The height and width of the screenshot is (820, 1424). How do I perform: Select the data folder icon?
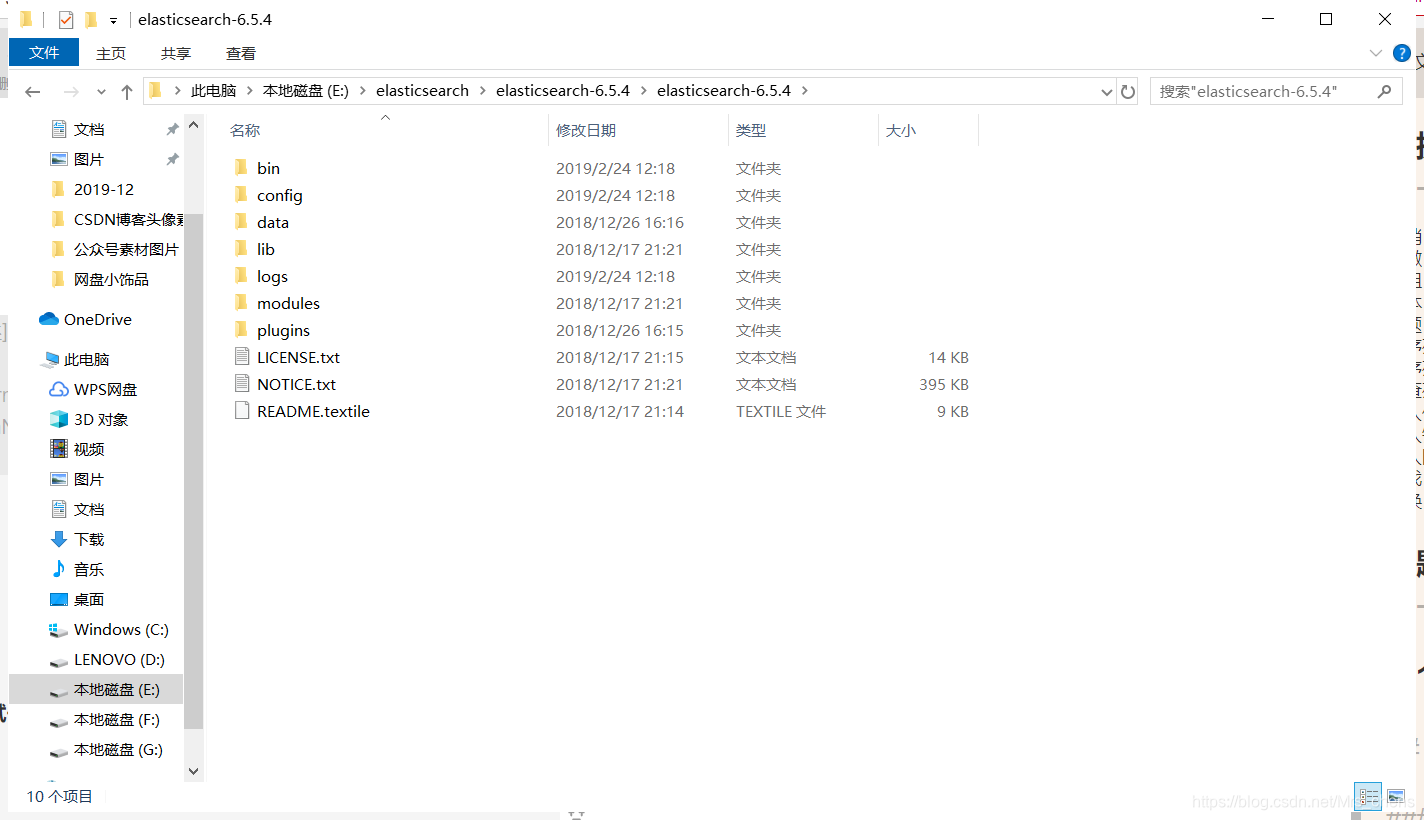click(241, 222)
